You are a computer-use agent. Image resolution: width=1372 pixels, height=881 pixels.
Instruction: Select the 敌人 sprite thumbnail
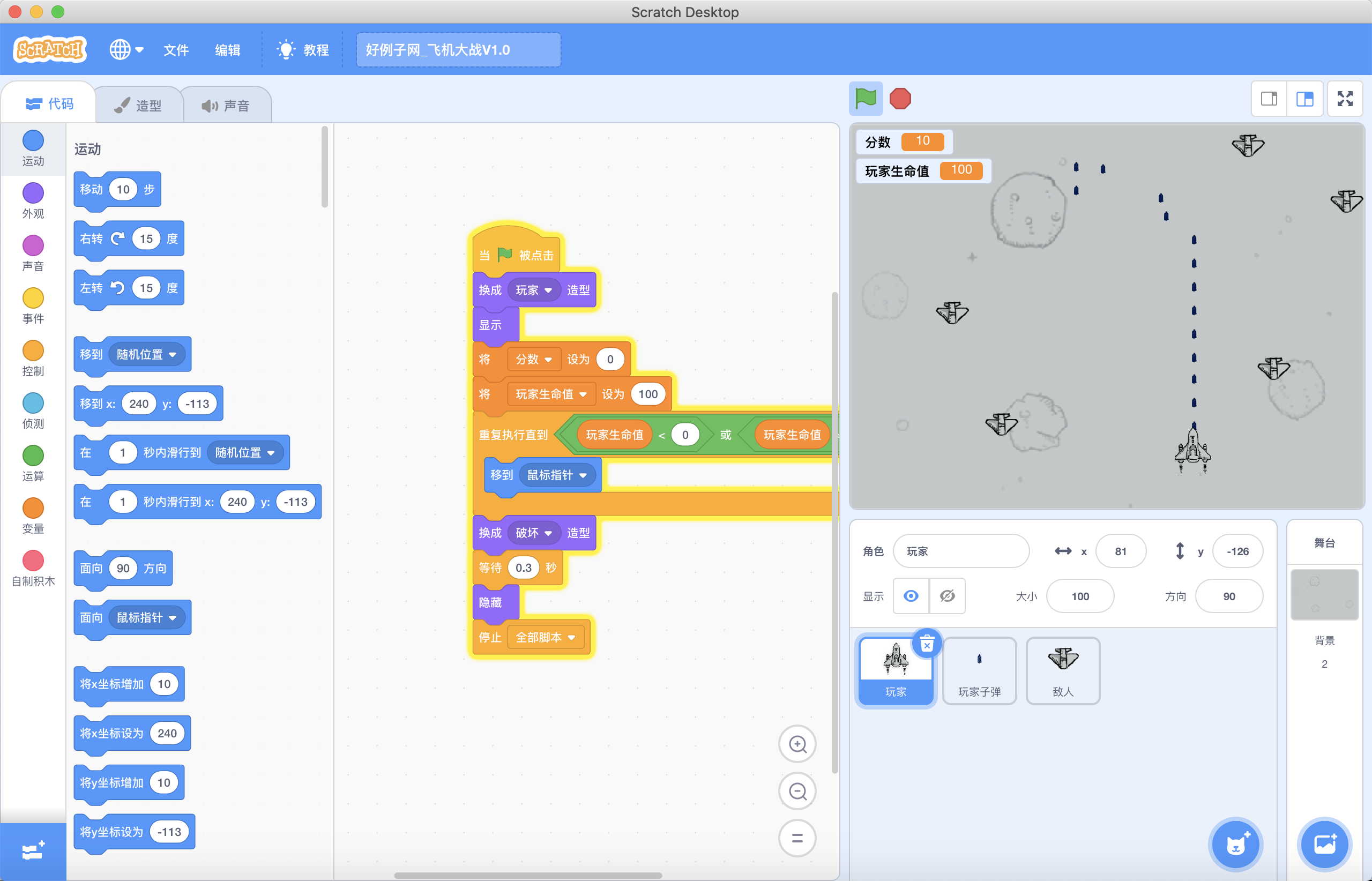tap(1063, 670)
